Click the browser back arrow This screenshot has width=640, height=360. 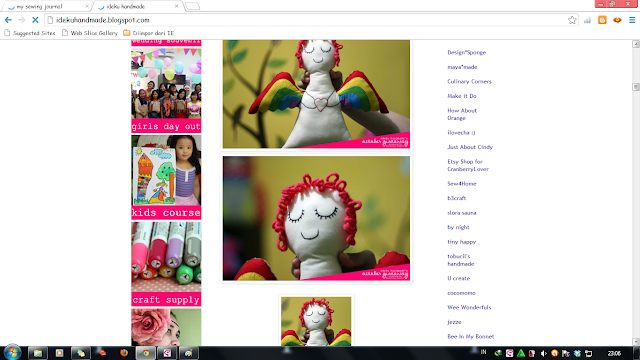point(8,20)
